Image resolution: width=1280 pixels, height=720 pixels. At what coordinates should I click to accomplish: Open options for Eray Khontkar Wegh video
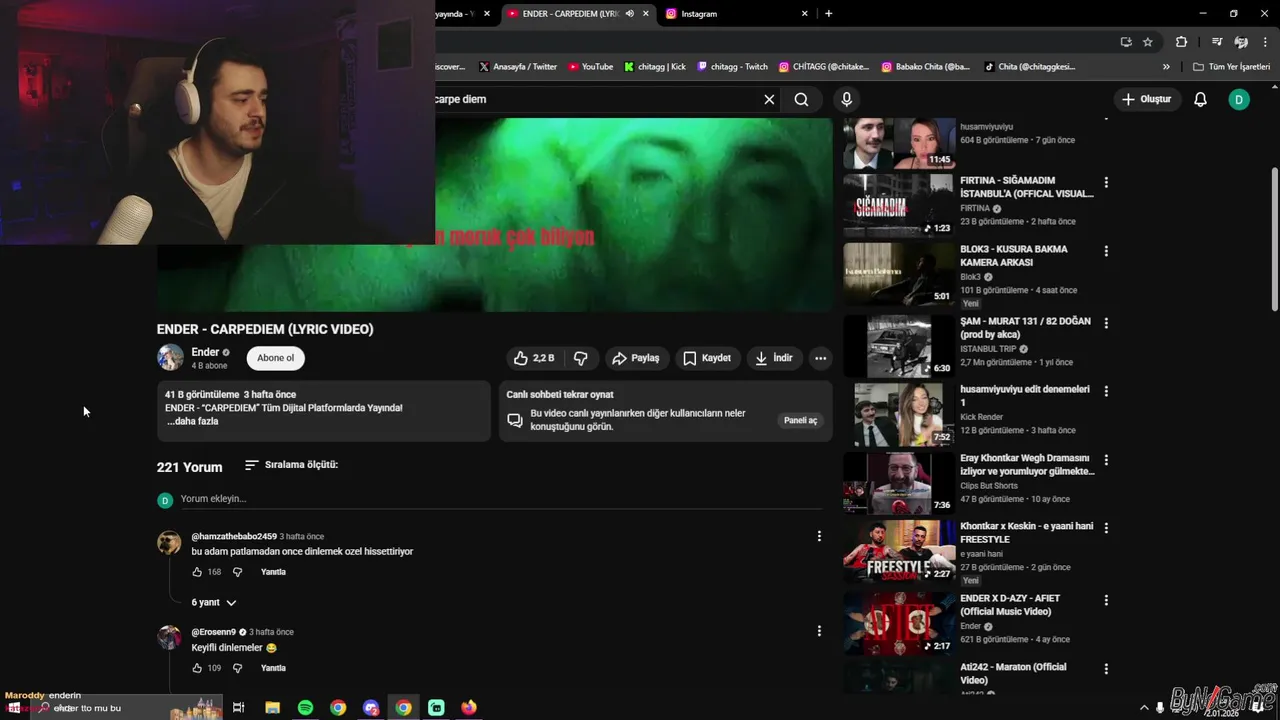[x=1106, y=460]
